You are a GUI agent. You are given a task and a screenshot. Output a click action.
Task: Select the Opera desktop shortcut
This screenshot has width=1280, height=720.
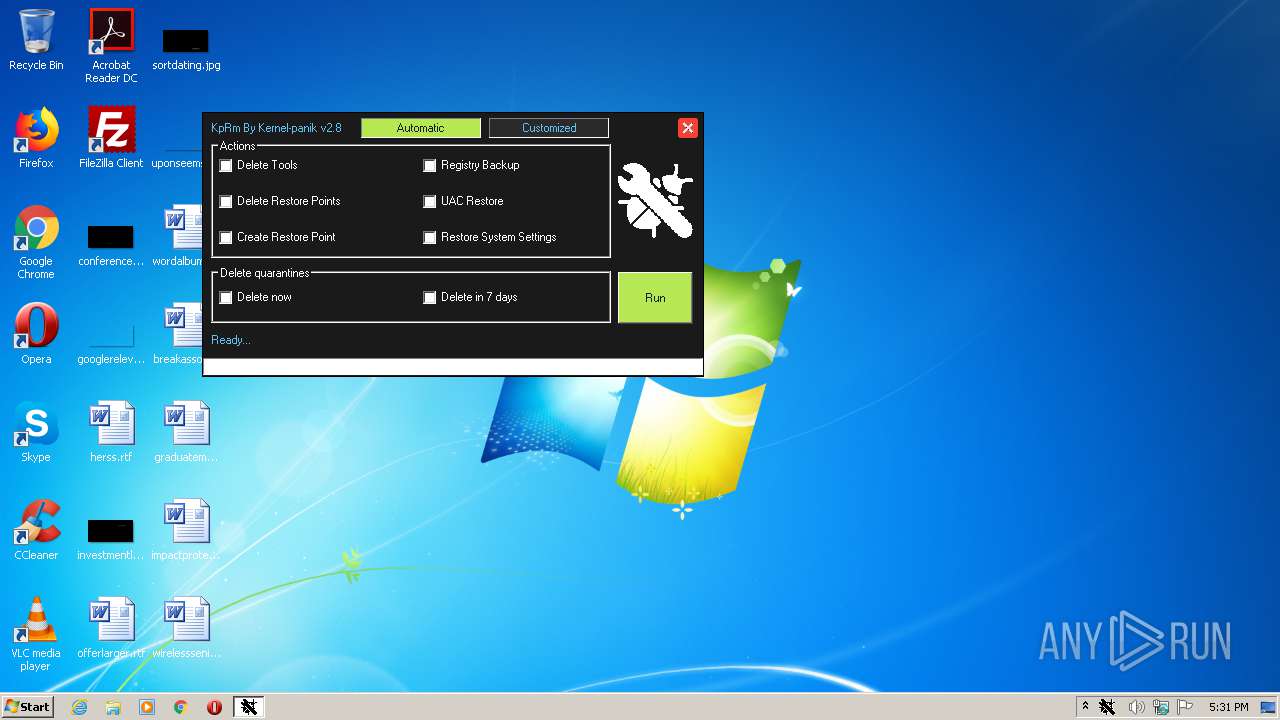[36, 334]
